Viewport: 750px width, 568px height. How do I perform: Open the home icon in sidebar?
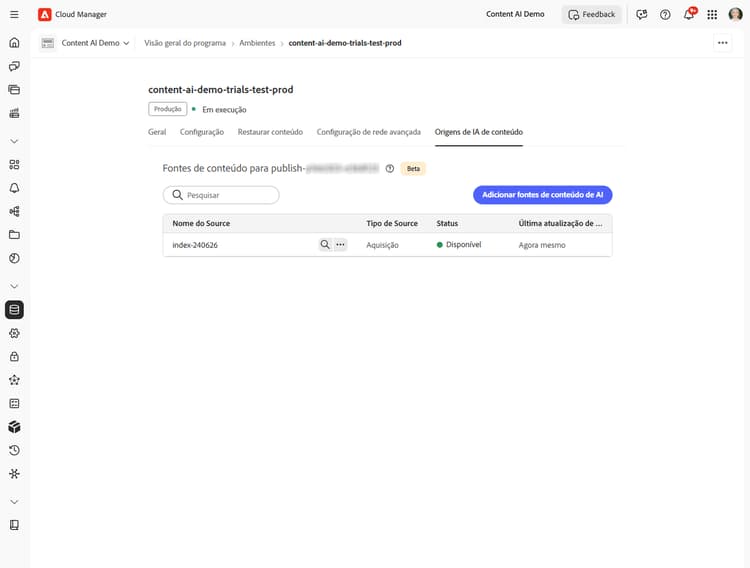point(14,43)
